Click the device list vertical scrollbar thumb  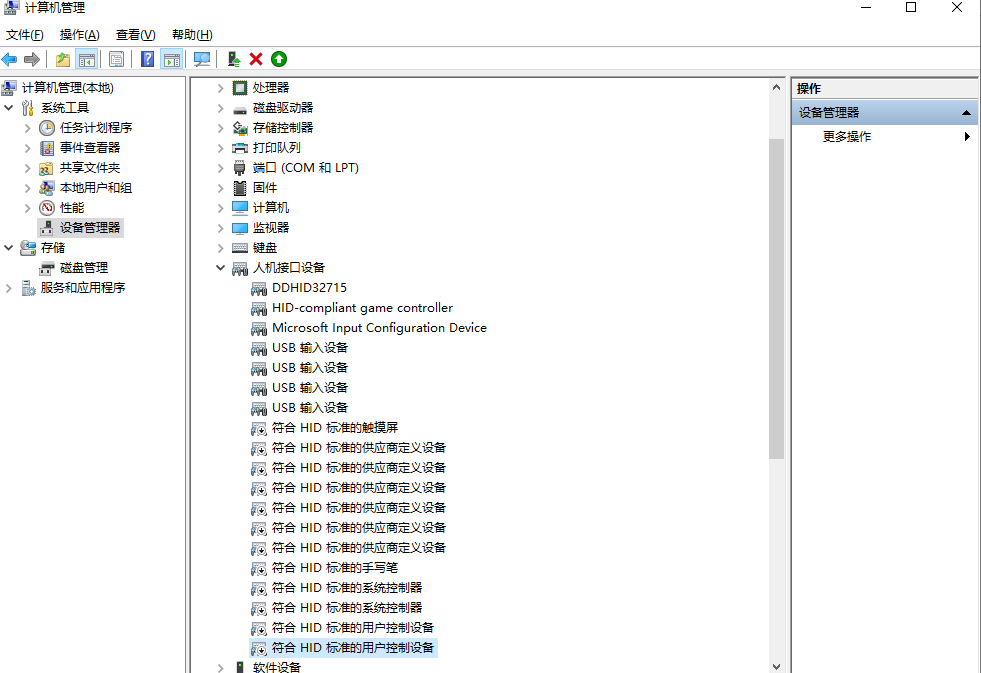click(776, 299)
